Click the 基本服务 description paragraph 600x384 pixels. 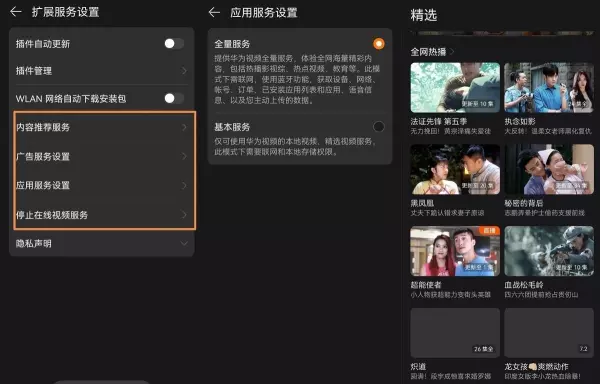295,146
